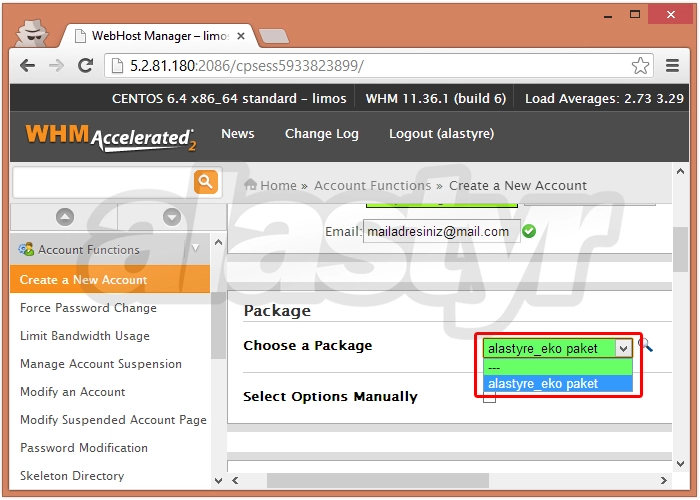
Task: Click the incognito spy icon
Action: (x=31, y=33)
